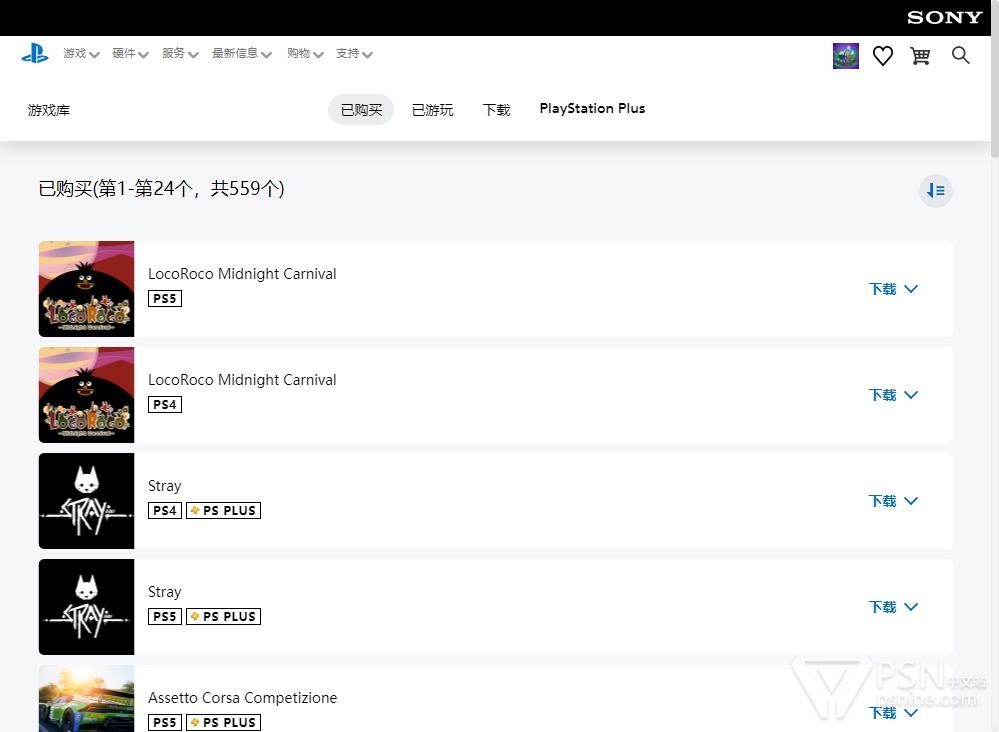Expand 下载 for LocoRoco Midnight Carnival PS4
The height and width of the screenshot is (732, 999).
[893, 395]
